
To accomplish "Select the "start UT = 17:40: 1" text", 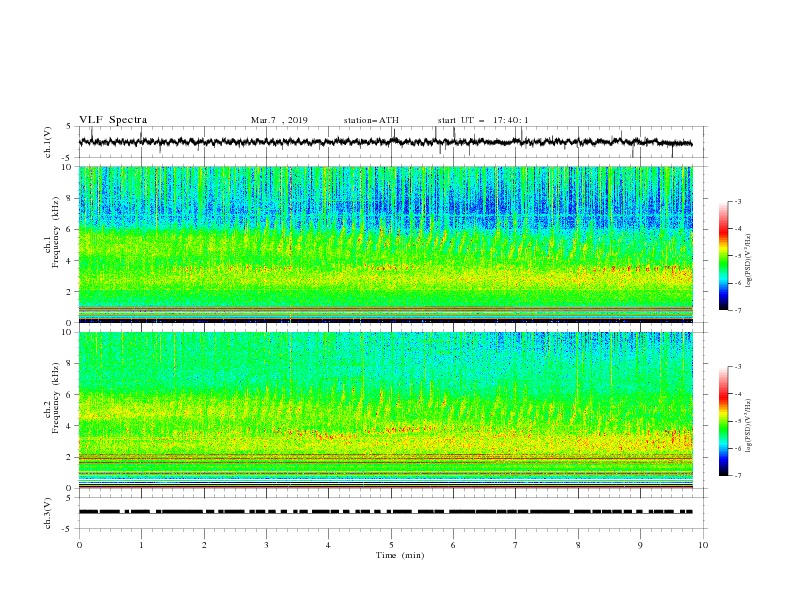I will [483, 120].
